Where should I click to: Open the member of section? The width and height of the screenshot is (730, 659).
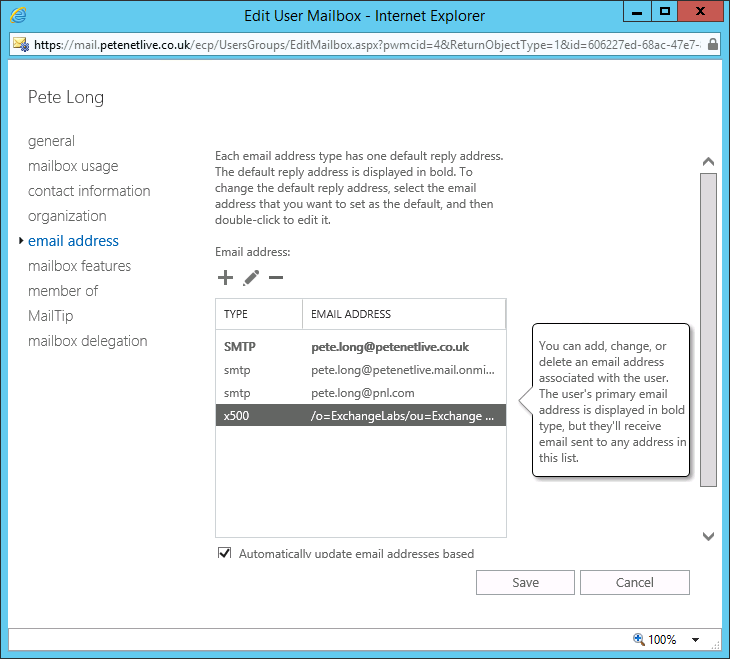pos(63,291)
